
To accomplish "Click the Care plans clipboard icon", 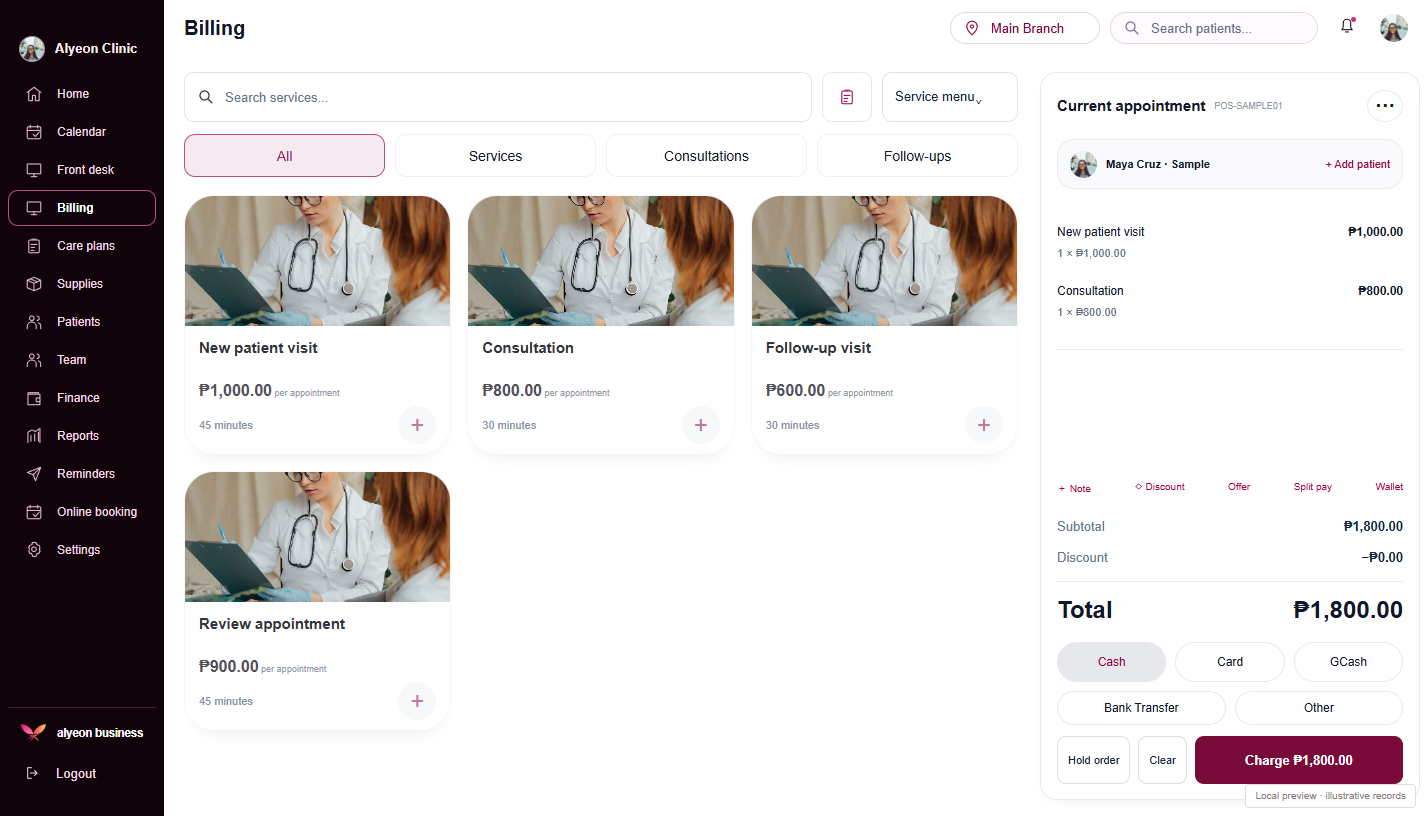I will pyautogui.click(x=34, y=246).
